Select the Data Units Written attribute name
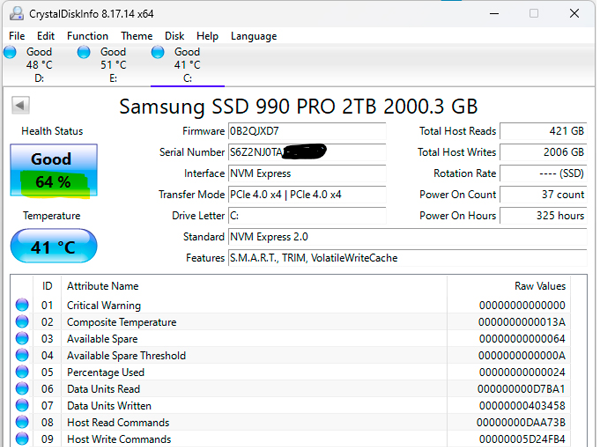 coord(109,406)
